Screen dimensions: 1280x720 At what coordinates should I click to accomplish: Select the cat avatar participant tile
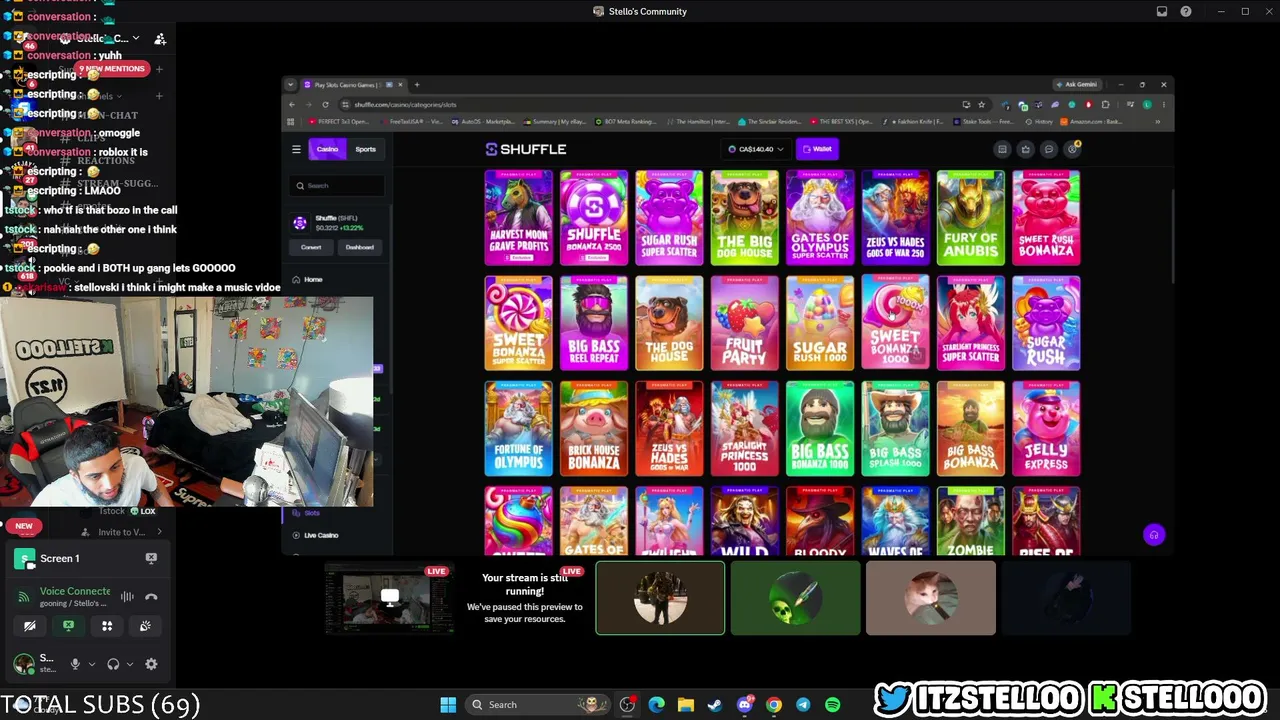[931, 598]
